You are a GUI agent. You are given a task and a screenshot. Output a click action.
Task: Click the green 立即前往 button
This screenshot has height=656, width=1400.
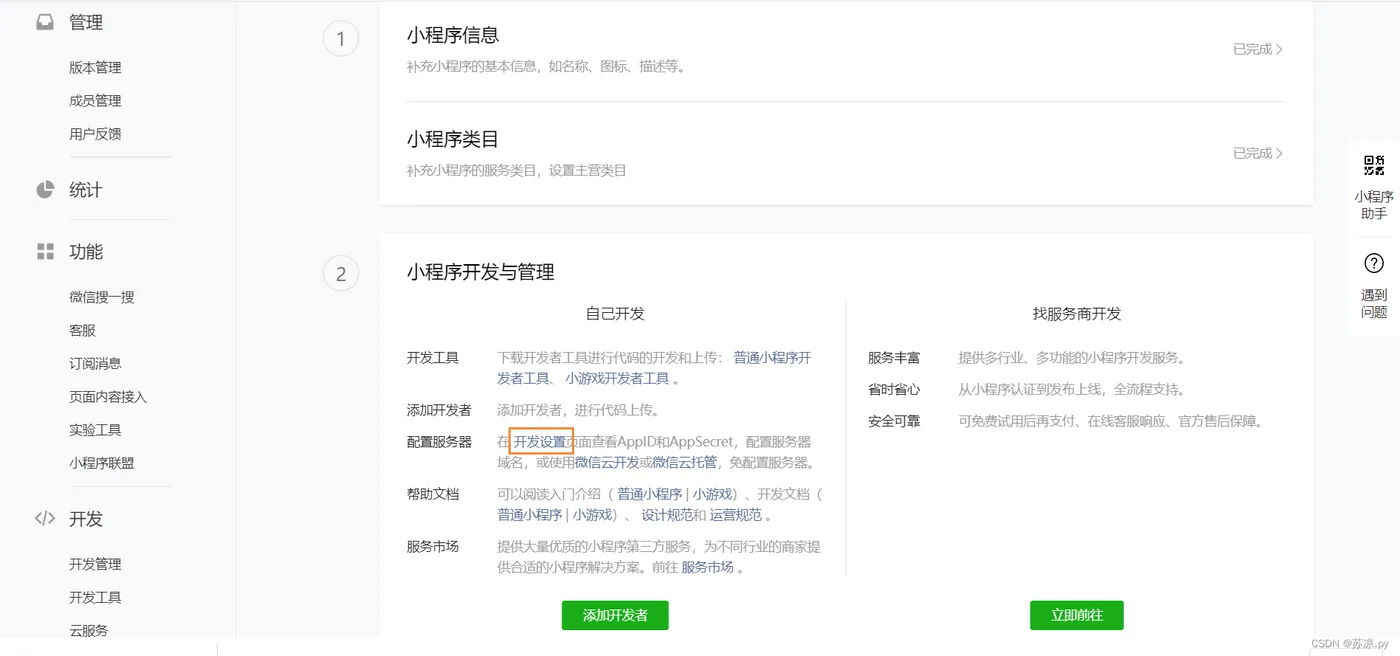click(1077, 615)
